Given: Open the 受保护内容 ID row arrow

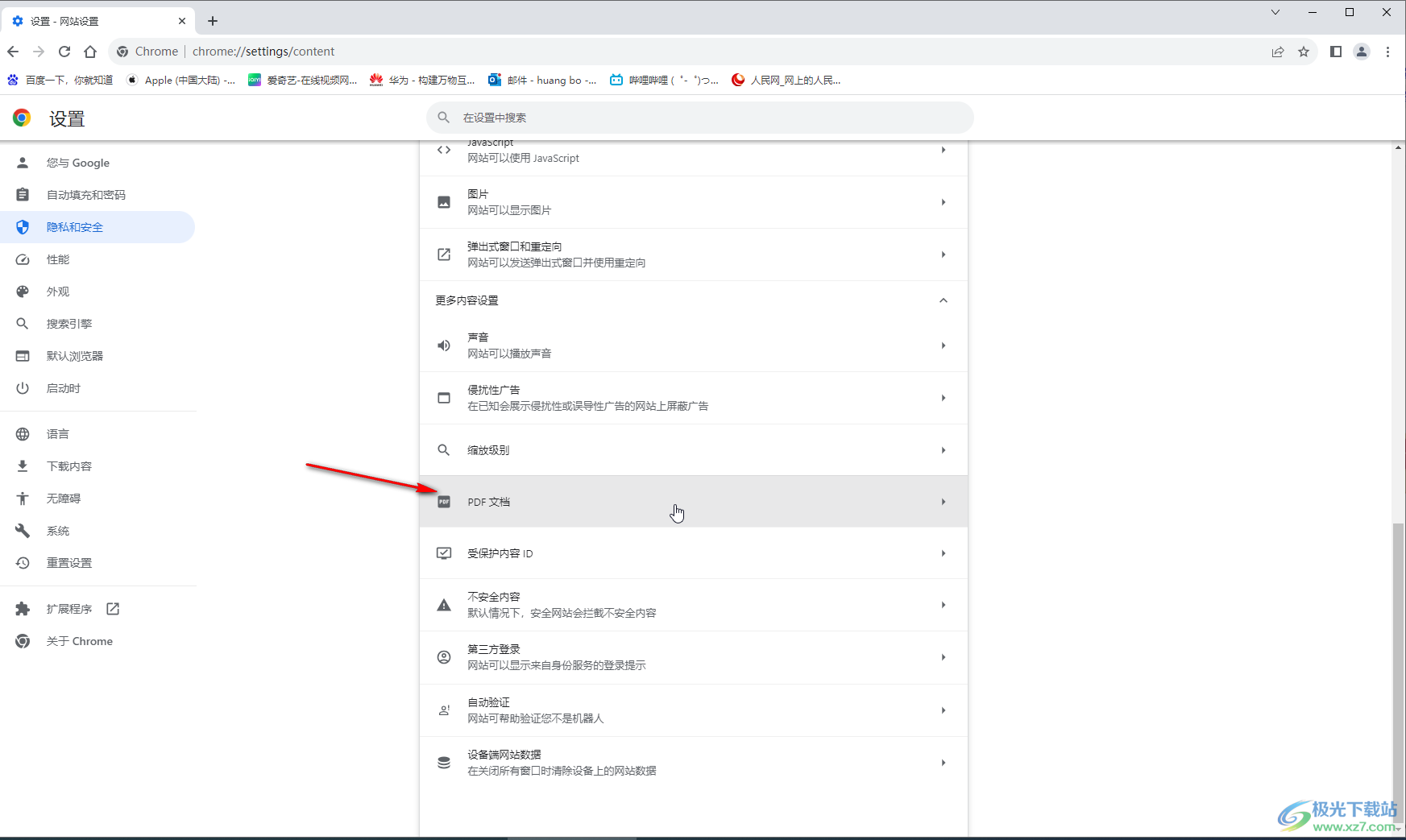Looking at the screenshot, I should point(944,553).
